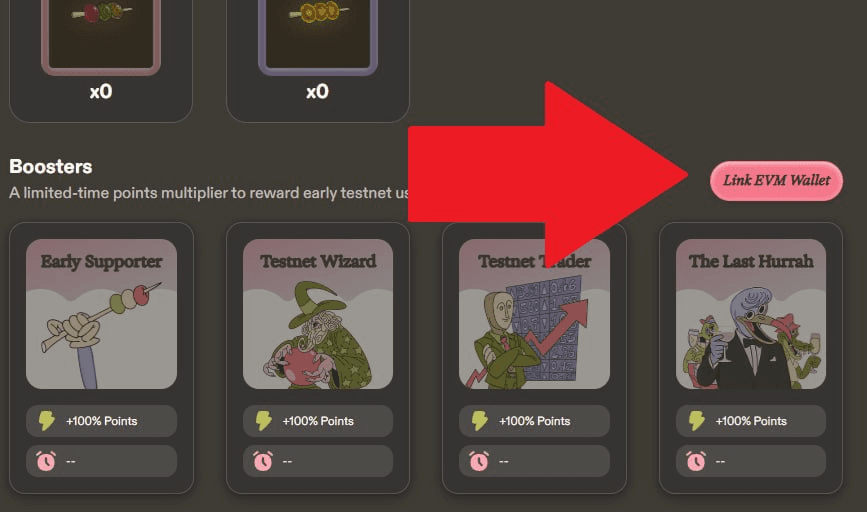Screen dimensions: 867x512
Task: Open the Testnet Wizard booster card image
Action: 318,314
